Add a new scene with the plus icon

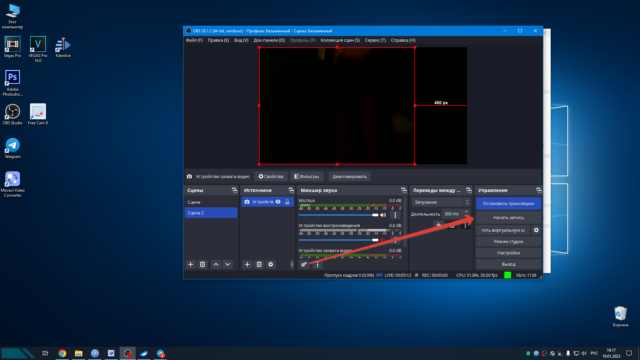tap(191, 264)
